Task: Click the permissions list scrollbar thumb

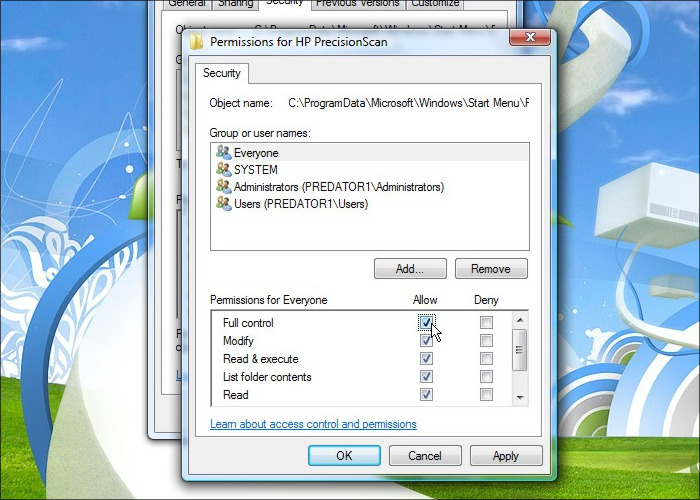Action: pyautogui.click(x=519, y=350)
